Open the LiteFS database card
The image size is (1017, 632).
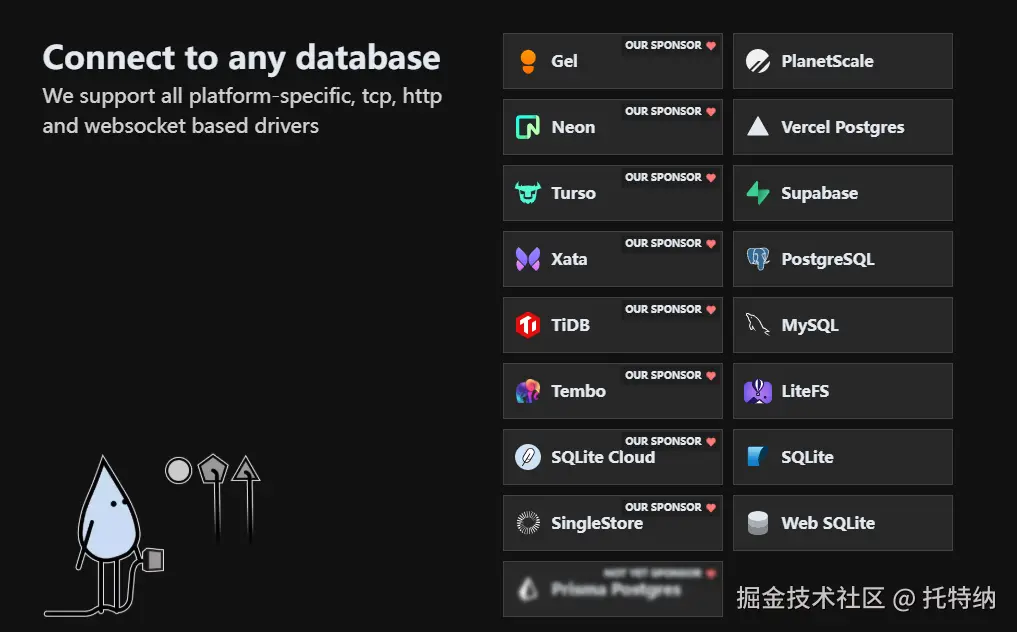pyautogui.click(x=842, y=391)
